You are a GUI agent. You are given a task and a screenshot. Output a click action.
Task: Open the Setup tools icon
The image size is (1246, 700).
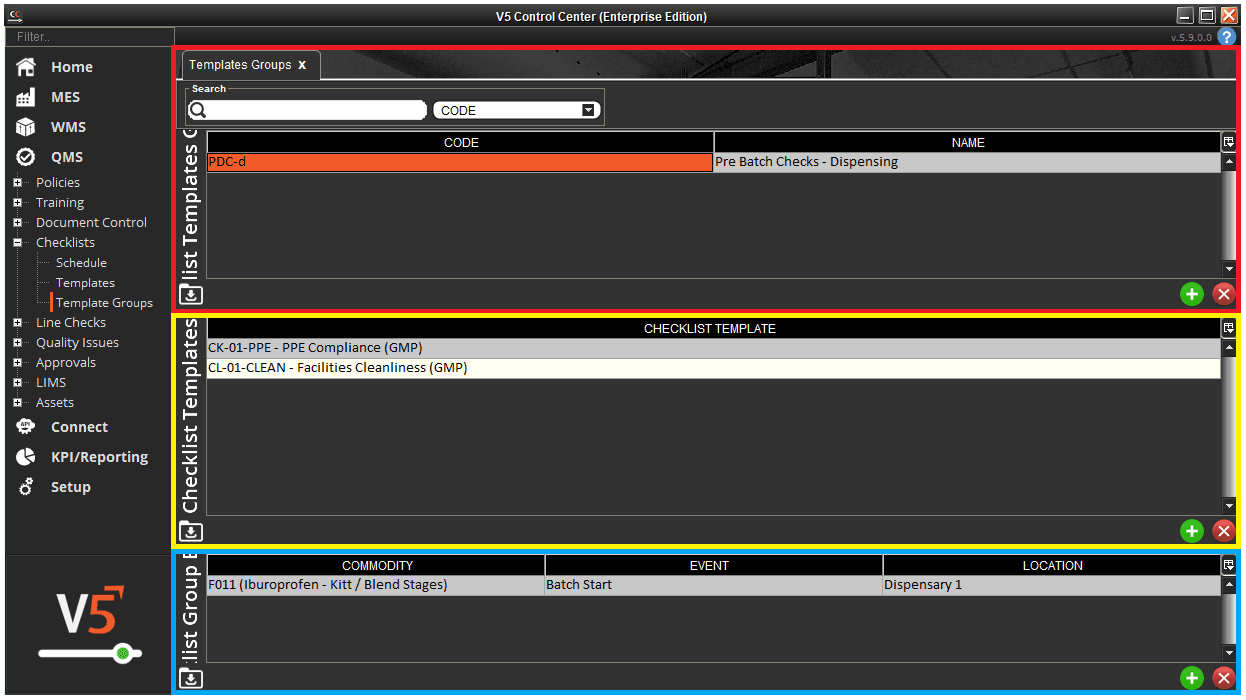point(25,486)
